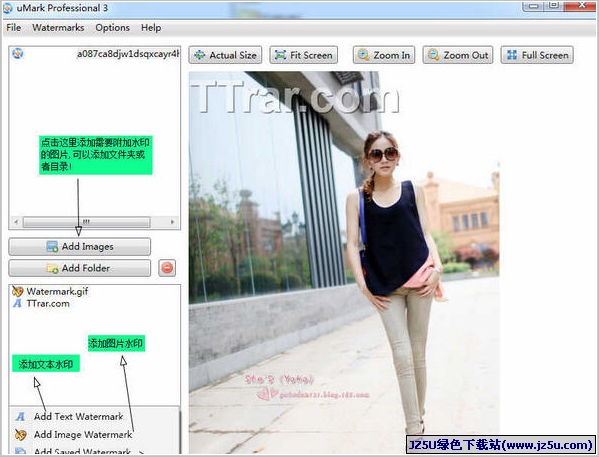Screen dimensions: 599x457
Task: Click the Add Folder button
Action: click(x=79, y=268)
